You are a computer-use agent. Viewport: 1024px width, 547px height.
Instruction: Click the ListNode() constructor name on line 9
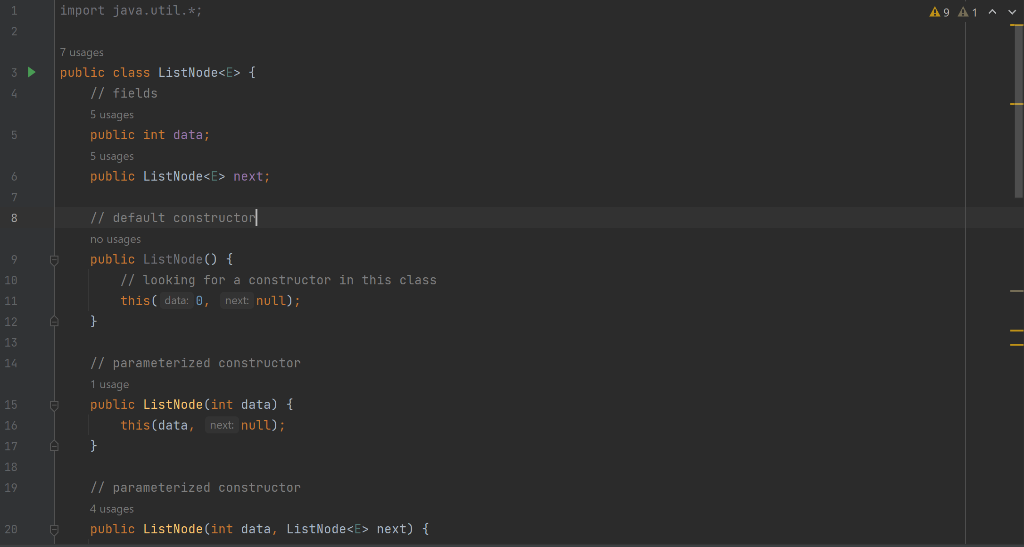pos(173,260)
